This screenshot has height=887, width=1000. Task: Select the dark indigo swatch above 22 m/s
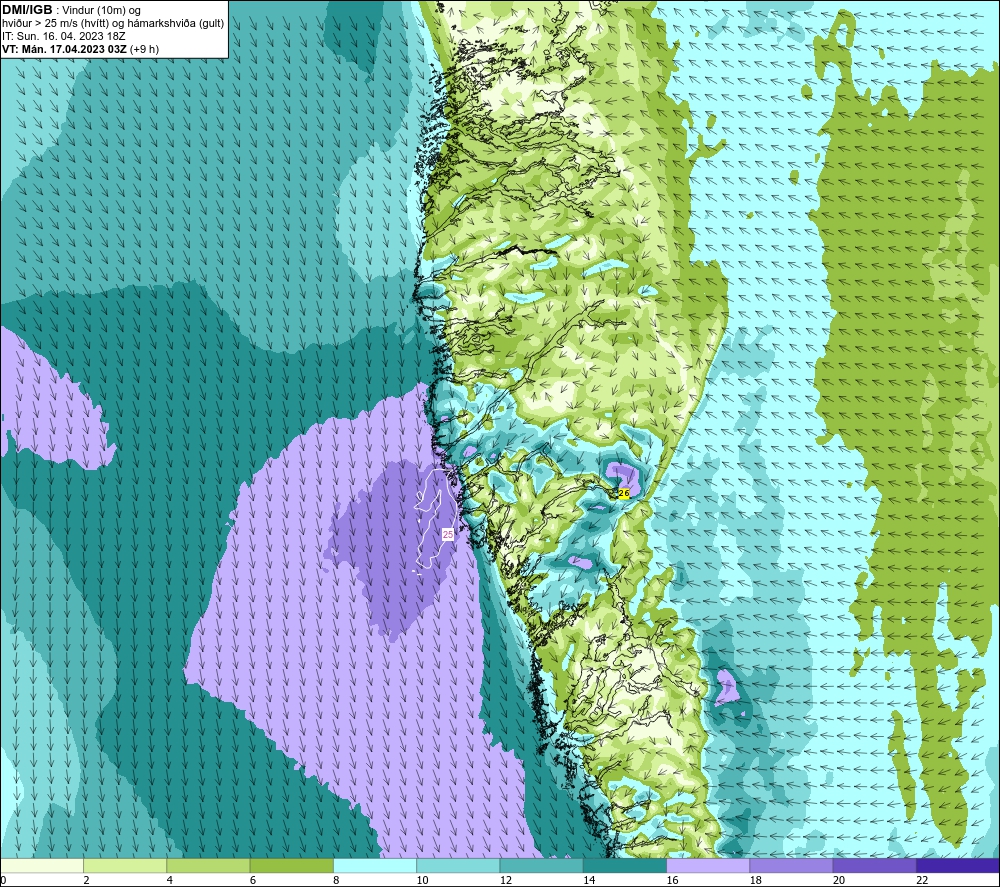click(x=958, y=865)
